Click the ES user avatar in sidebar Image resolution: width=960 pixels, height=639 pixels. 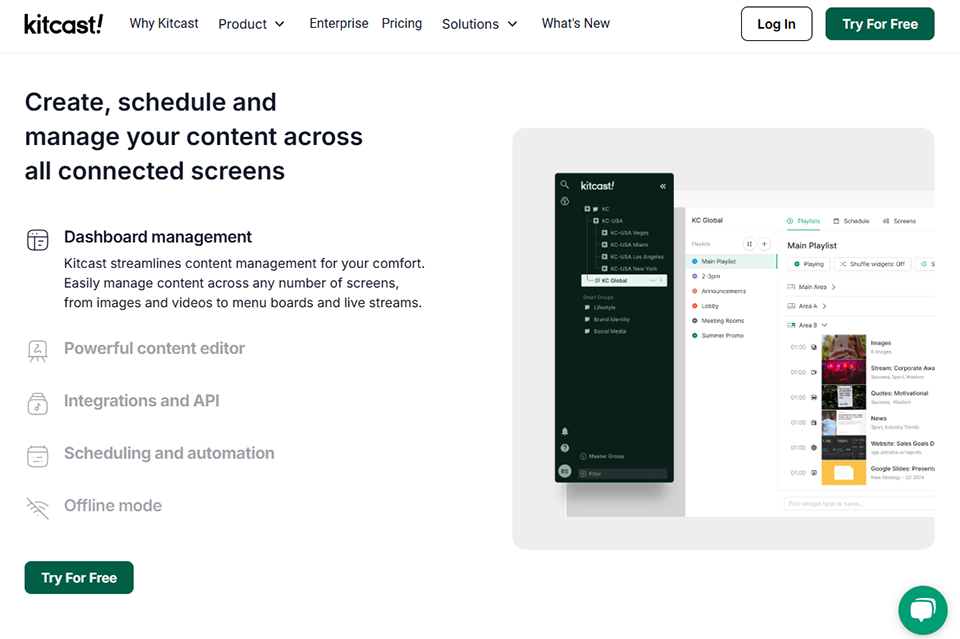coord(564,471)
